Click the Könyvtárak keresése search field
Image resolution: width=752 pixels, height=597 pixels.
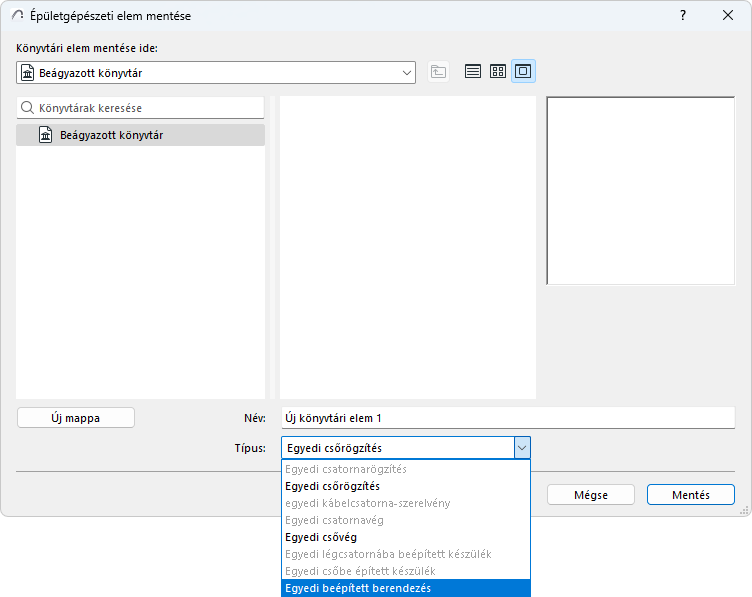click(140, 108)
